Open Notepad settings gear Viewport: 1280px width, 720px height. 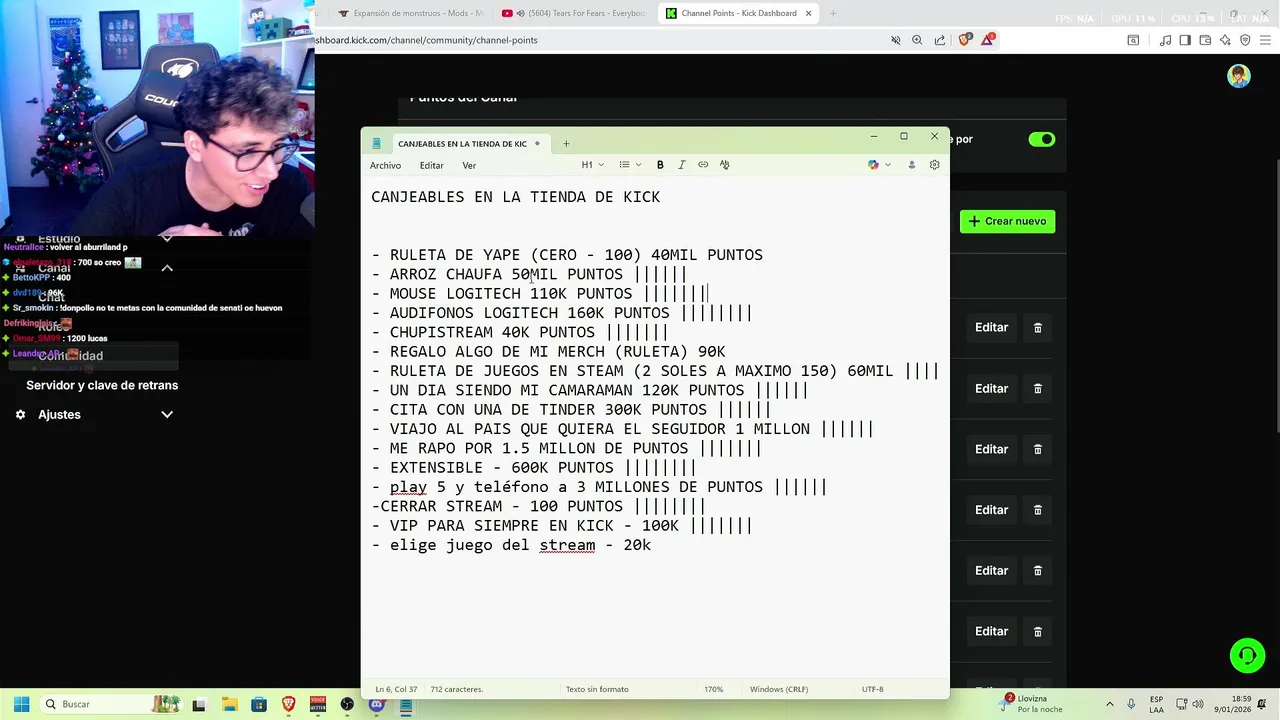tap(935, 165)
